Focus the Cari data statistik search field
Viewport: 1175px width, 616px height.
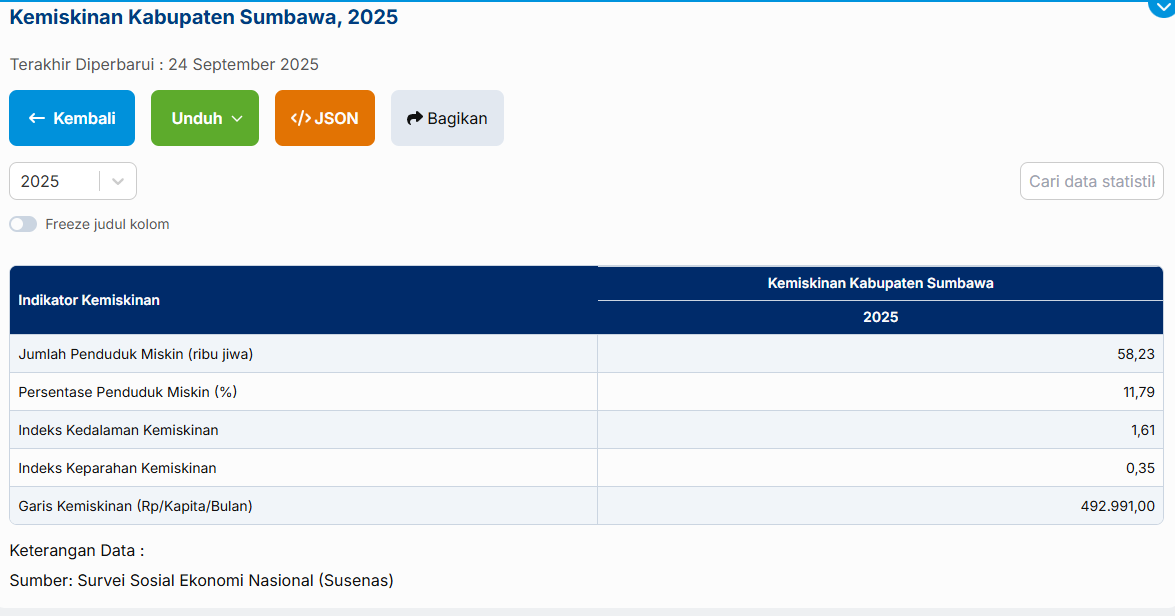coord(1091,181)
